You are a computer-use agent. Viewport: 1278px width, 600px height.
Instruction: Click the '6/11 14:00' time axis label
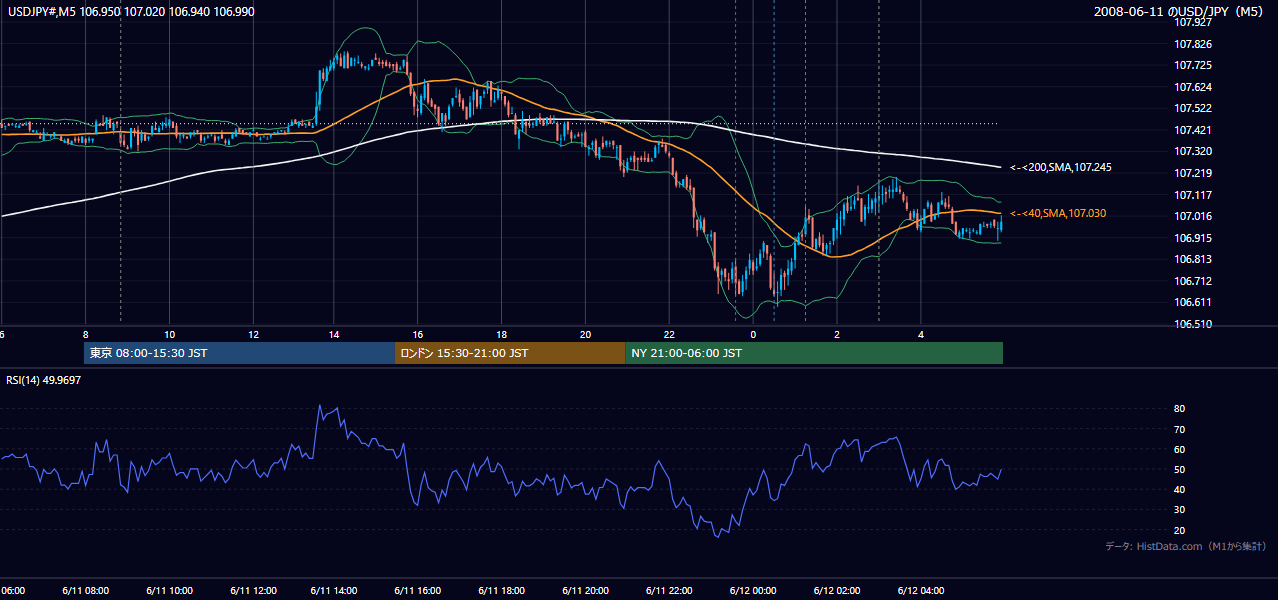tap(336, 591)
